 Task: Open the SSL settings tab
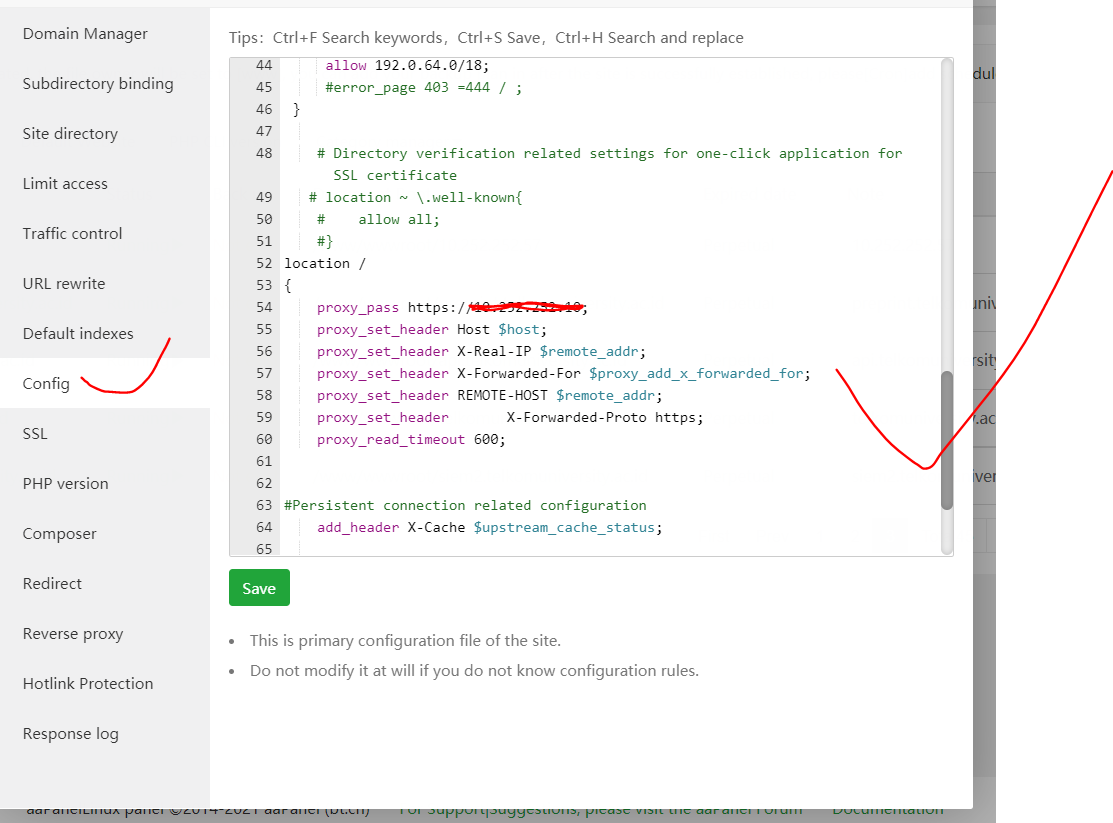[x=35, y=434]
